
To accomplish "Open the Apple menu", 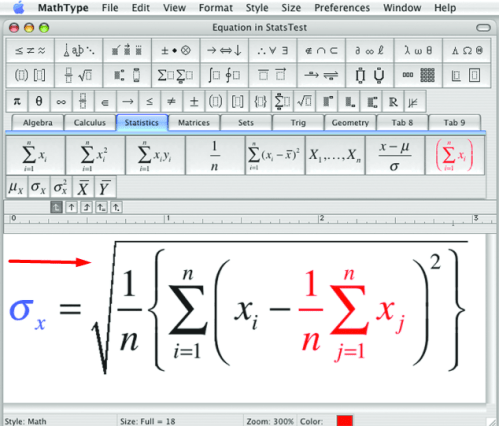I will [x=19, y=7].
